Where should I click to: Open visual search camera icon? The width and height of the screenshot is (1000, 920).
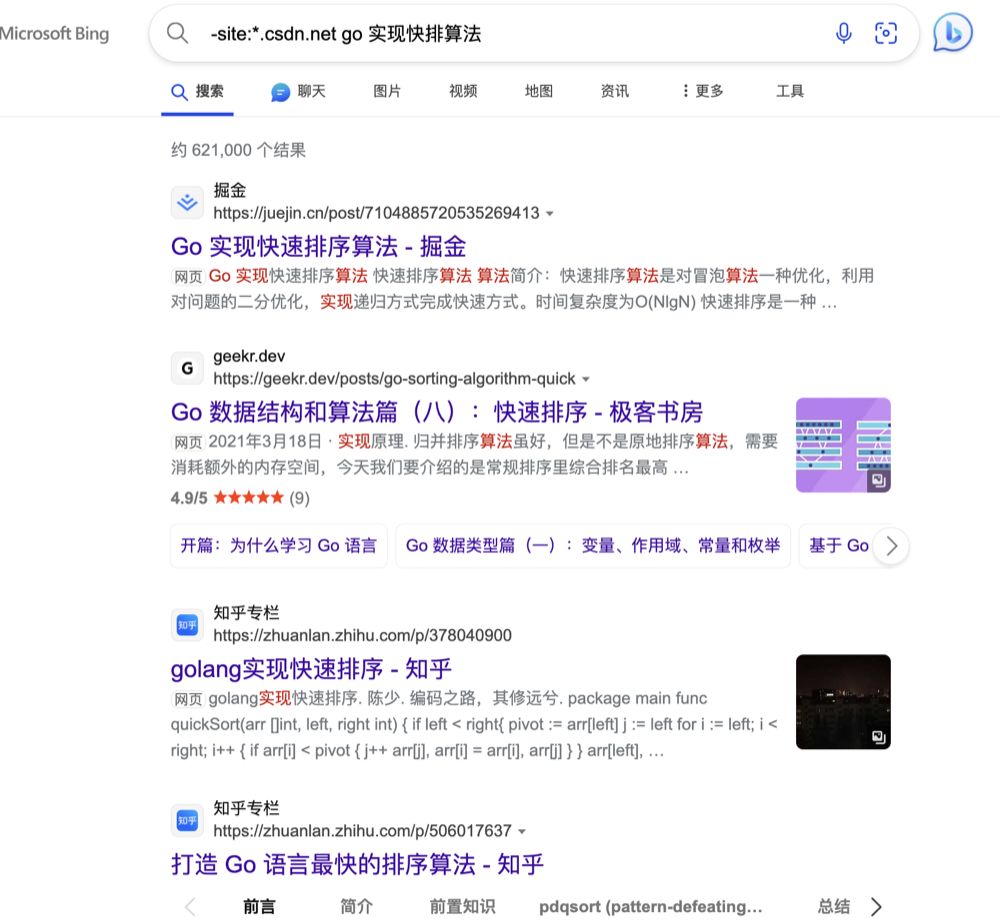point(886,33)
